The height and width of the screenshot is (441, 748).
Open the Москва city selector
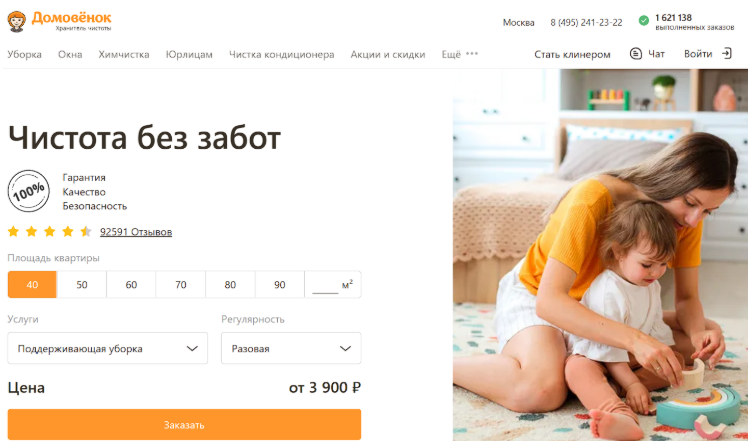coord(518,22)
